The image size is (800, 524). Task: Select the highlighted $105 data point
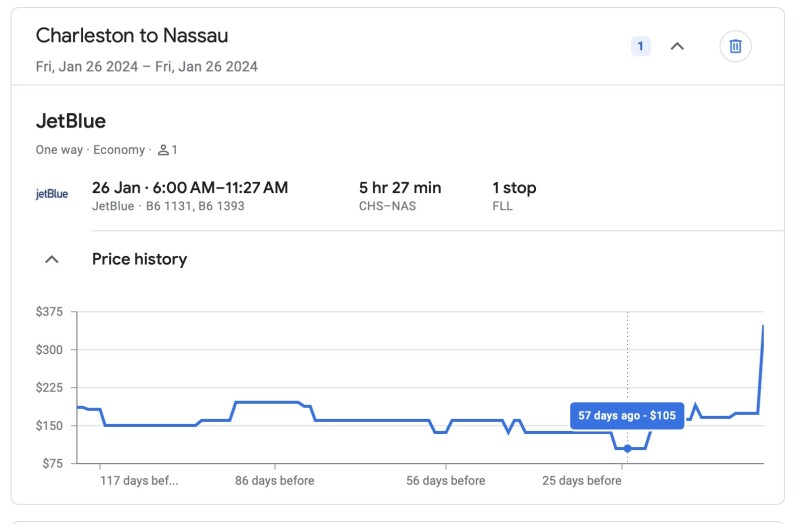627,448
